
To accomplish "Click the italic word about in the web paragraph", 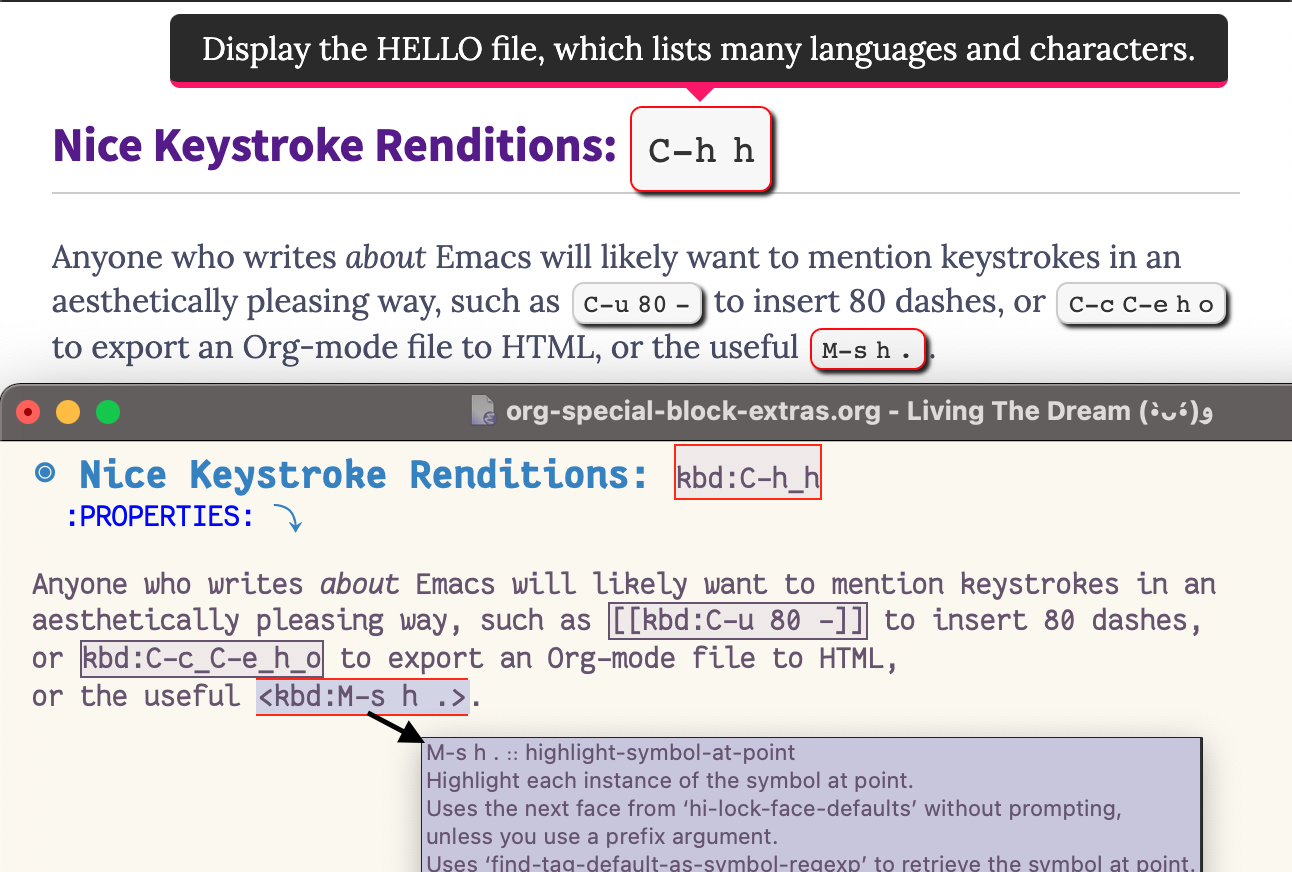I will [x=386, y=257].
